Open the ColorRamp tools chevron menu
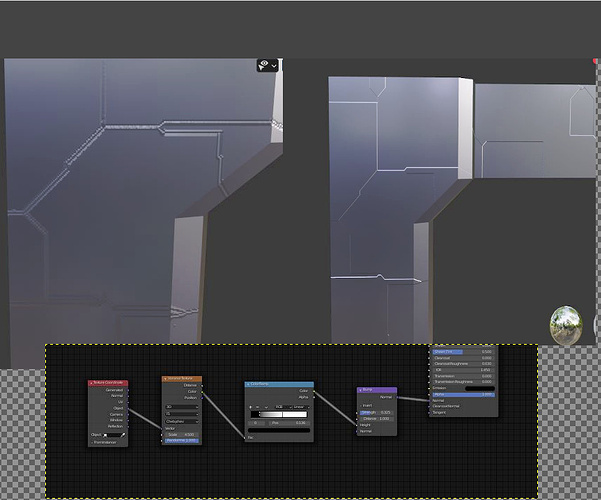 pos(266,407)
